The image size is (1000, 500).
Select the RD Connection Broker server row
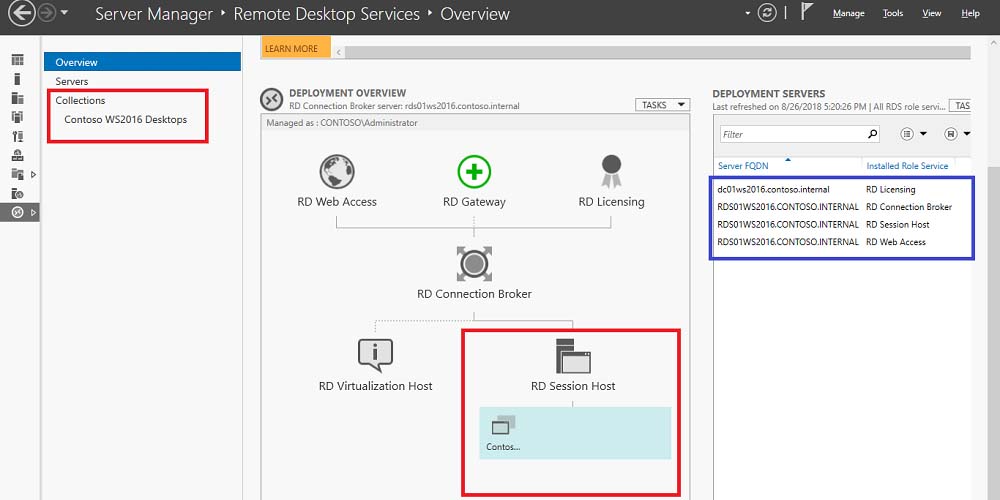842,207
